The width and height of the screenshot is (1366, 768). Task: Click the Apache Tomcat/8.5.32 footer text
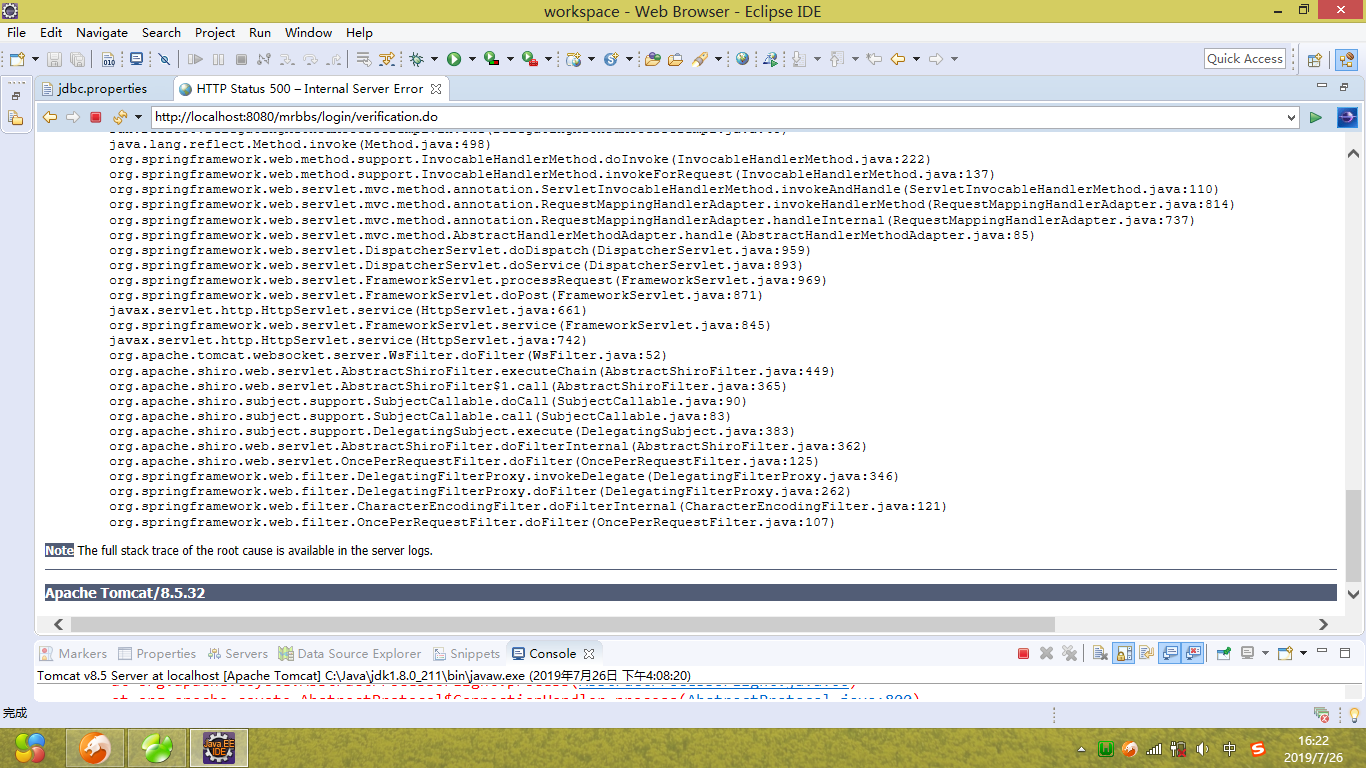click(125, 593)
